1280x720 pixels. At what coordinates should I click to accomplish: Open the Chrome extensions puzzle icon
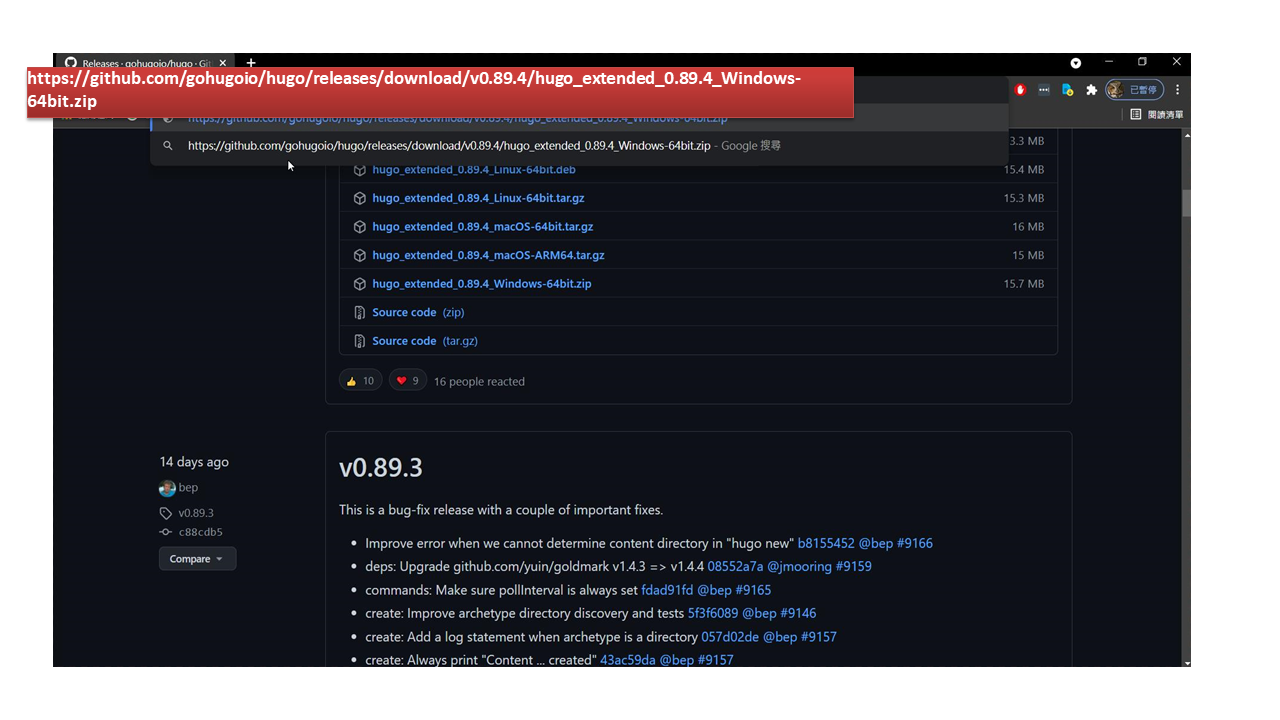point(1091,90)
